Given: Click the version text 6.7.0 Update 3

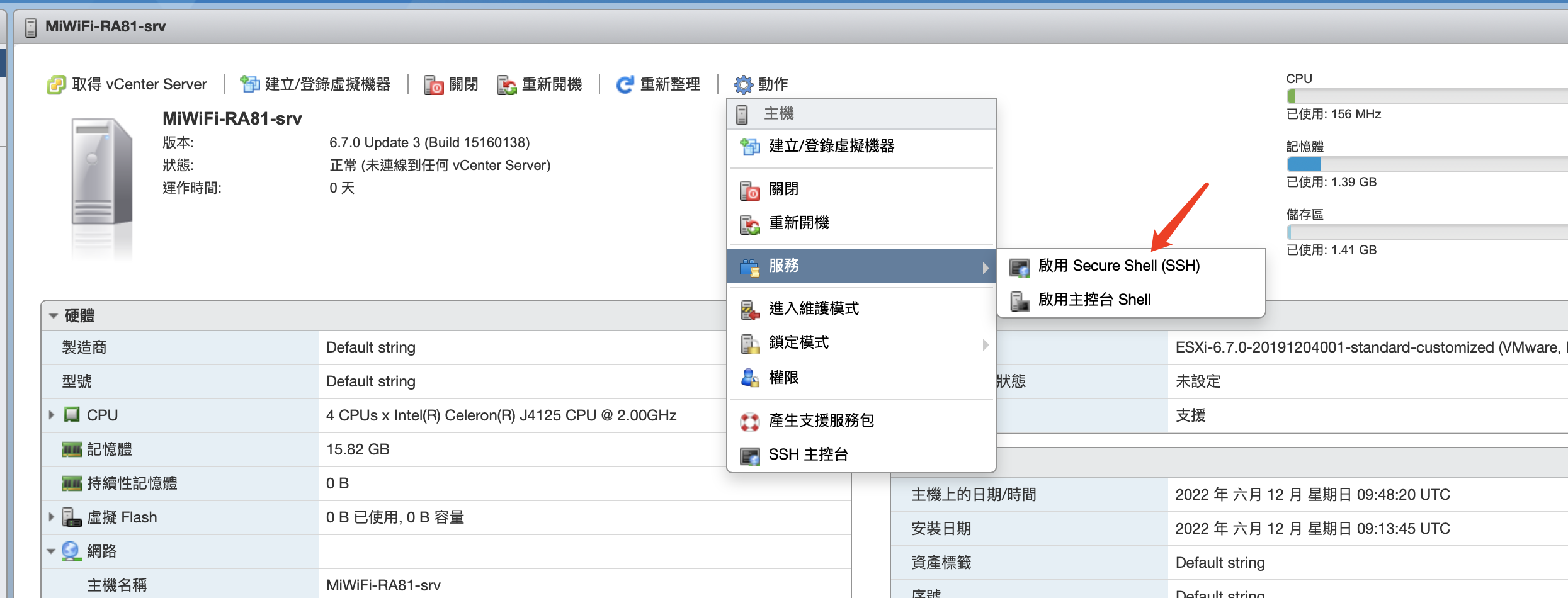Looking at the screenshot, I should (x=429, y=143).
